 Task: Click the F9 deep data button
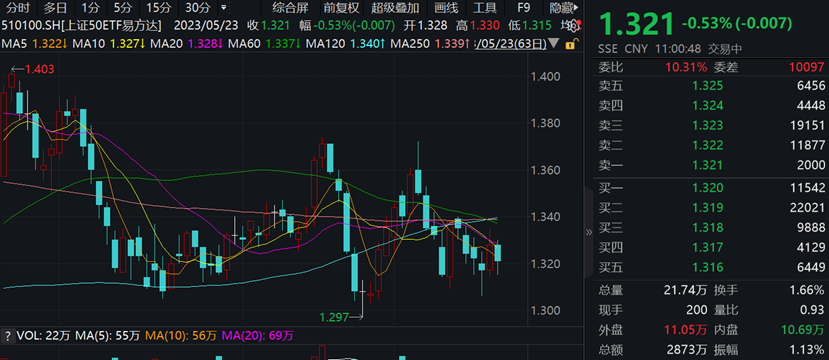click(x=523, y=8)
